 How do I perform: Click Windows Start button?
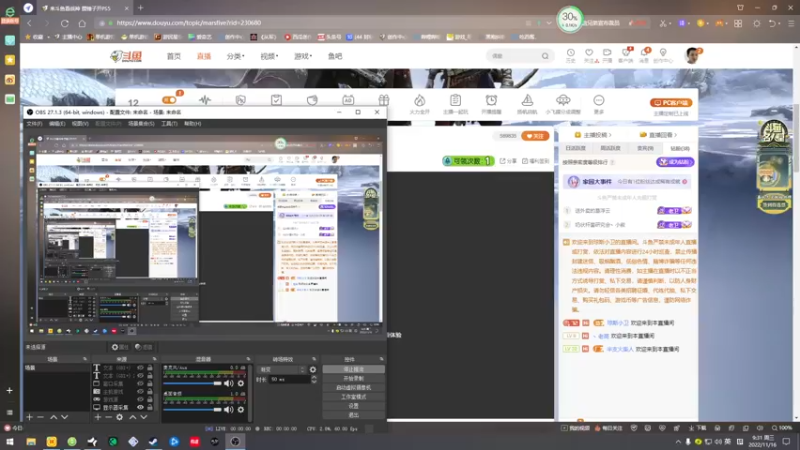[x=10, y=441]
